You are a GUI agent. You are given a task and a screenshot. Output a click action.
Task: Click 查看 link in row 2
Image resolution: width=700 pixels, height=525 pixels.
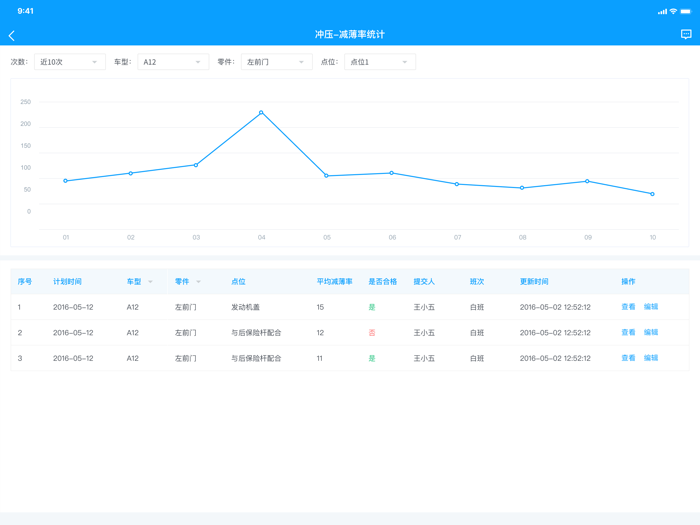[x=628, y=332]
